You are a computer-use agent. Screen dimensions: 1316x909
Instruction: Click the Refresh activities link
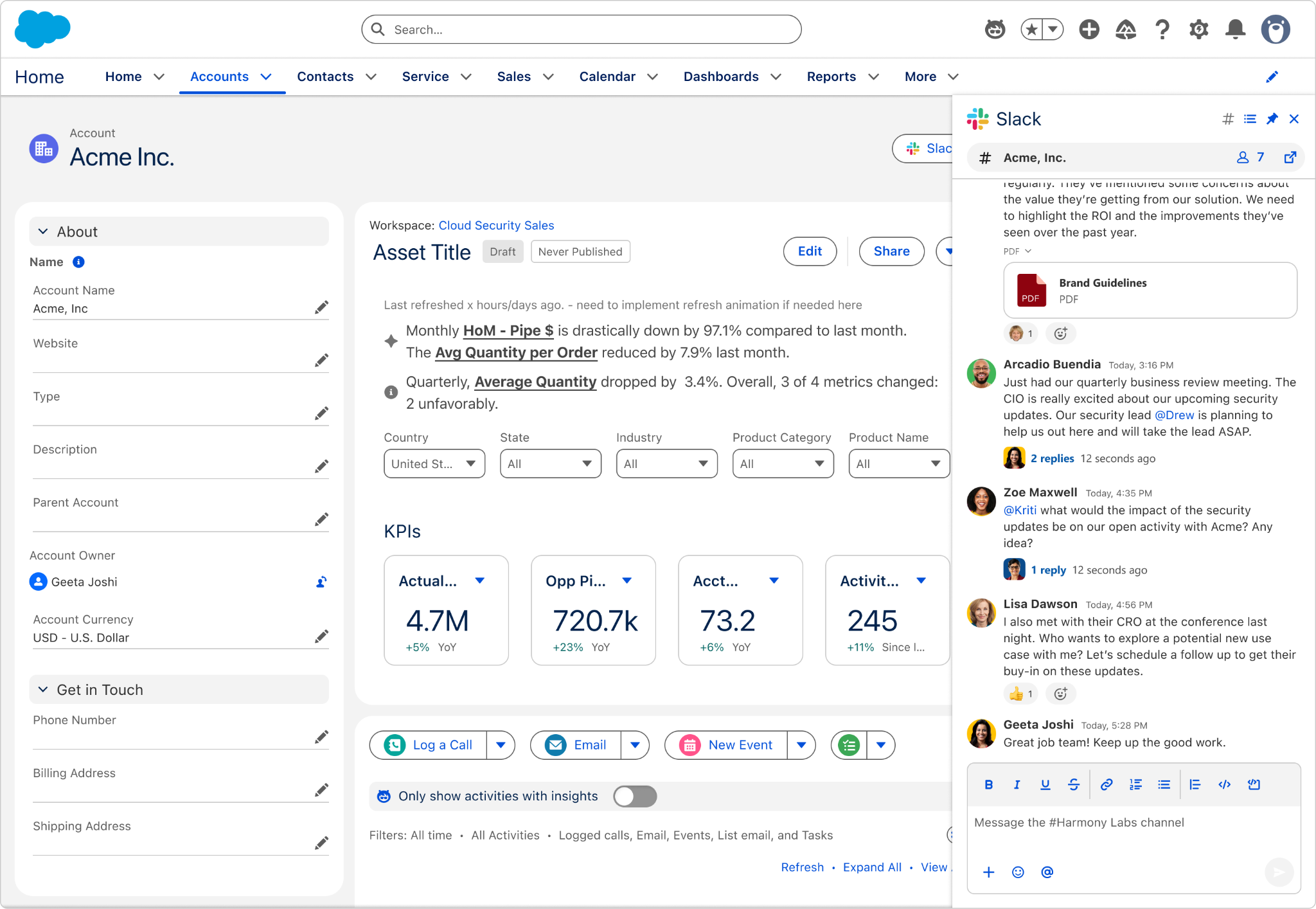click(802, 867)
